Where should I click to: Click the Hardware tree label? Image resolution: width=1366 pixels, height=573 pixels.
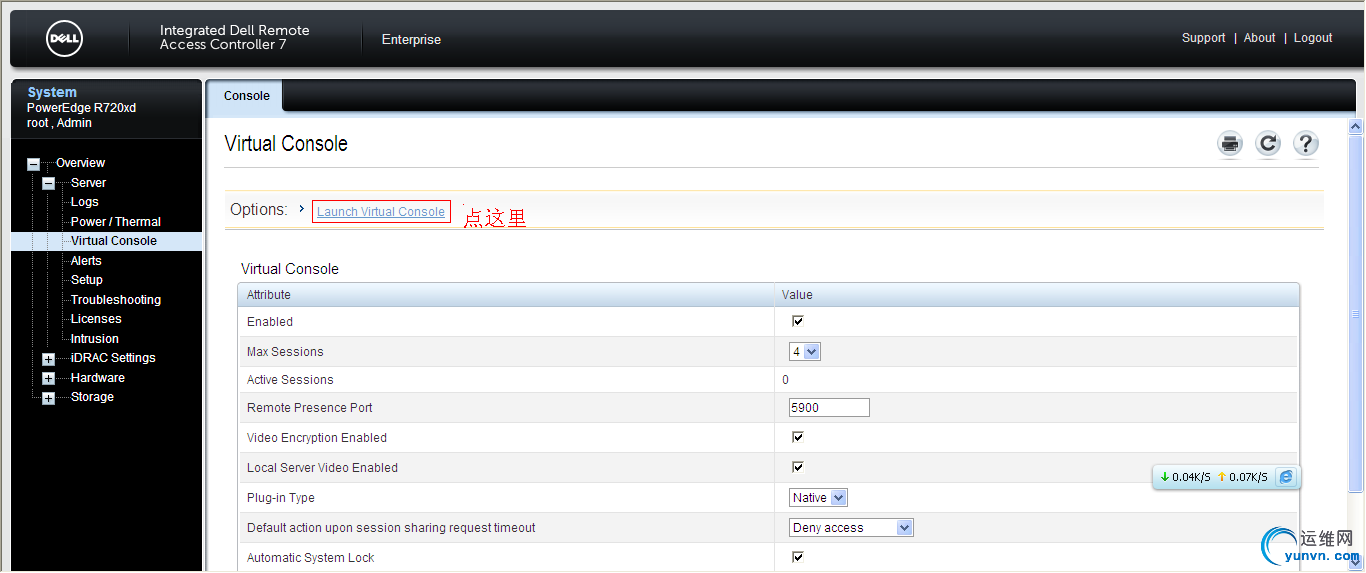(98, 378)
